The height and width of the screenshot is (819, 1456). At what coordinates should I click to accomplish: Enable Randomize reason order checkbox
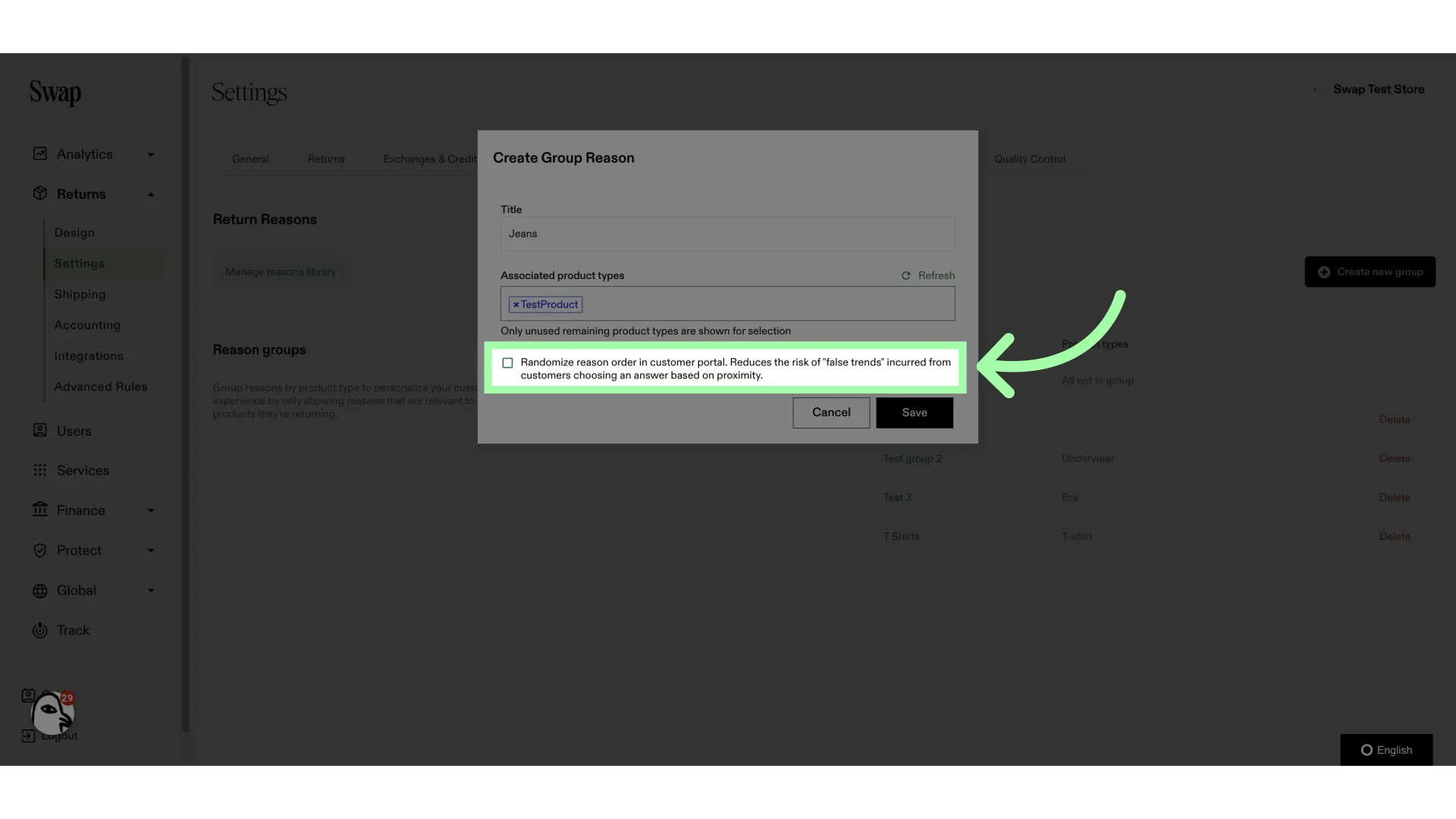tap(507, 363)
